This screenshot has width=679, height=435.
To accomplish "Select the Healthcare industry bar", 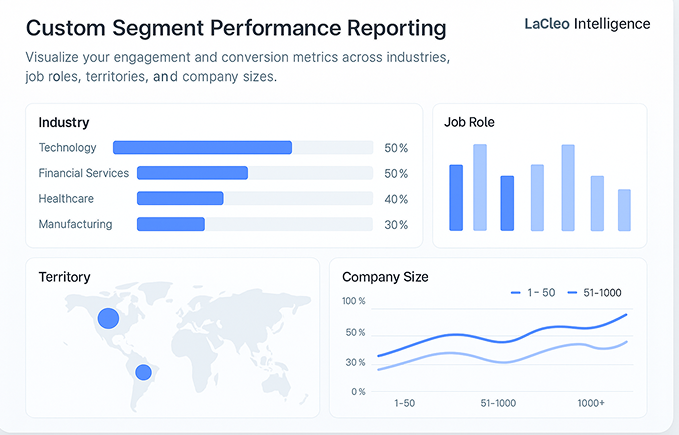I will [x=180, y=199].
